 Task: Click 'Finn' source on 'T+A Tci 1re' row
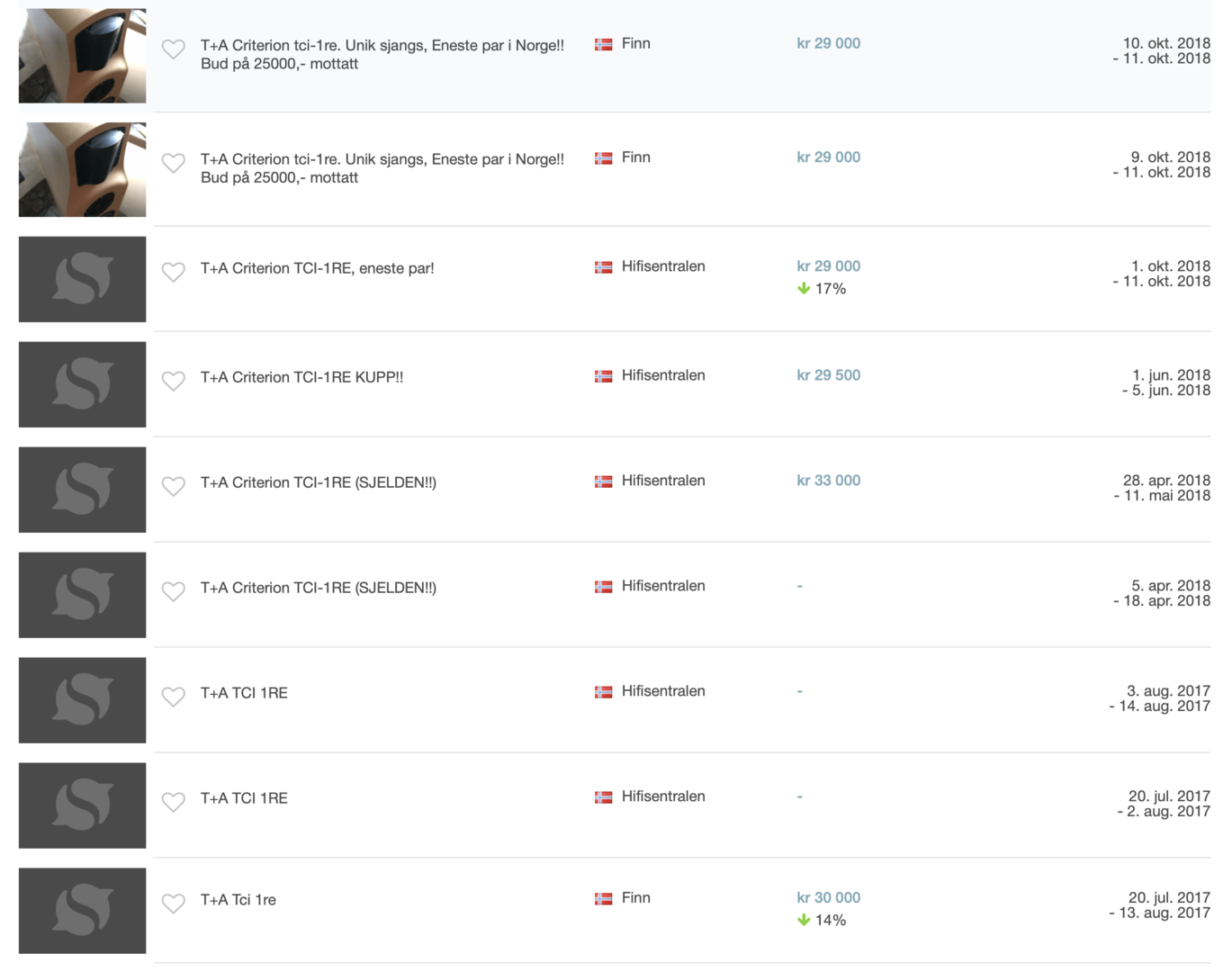click(636, 898)
